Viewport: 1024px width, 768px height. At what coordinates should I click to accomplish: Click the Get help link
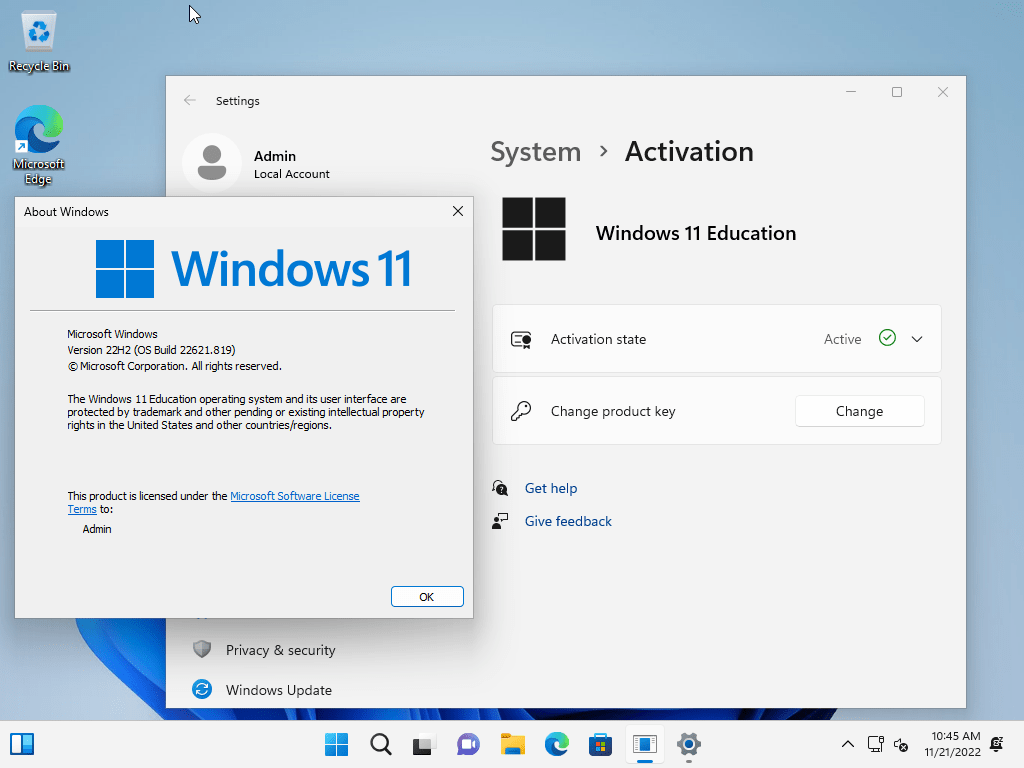click(x=551, y=488)
